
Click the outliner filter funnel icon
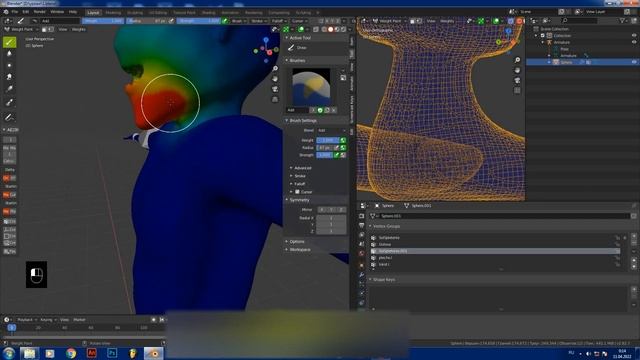[x=623, y=20]
